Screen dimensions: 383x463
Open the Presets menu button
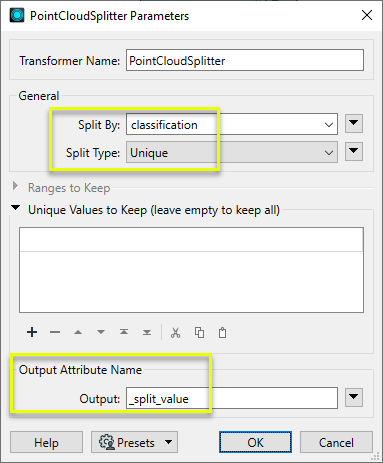[134, 442]
